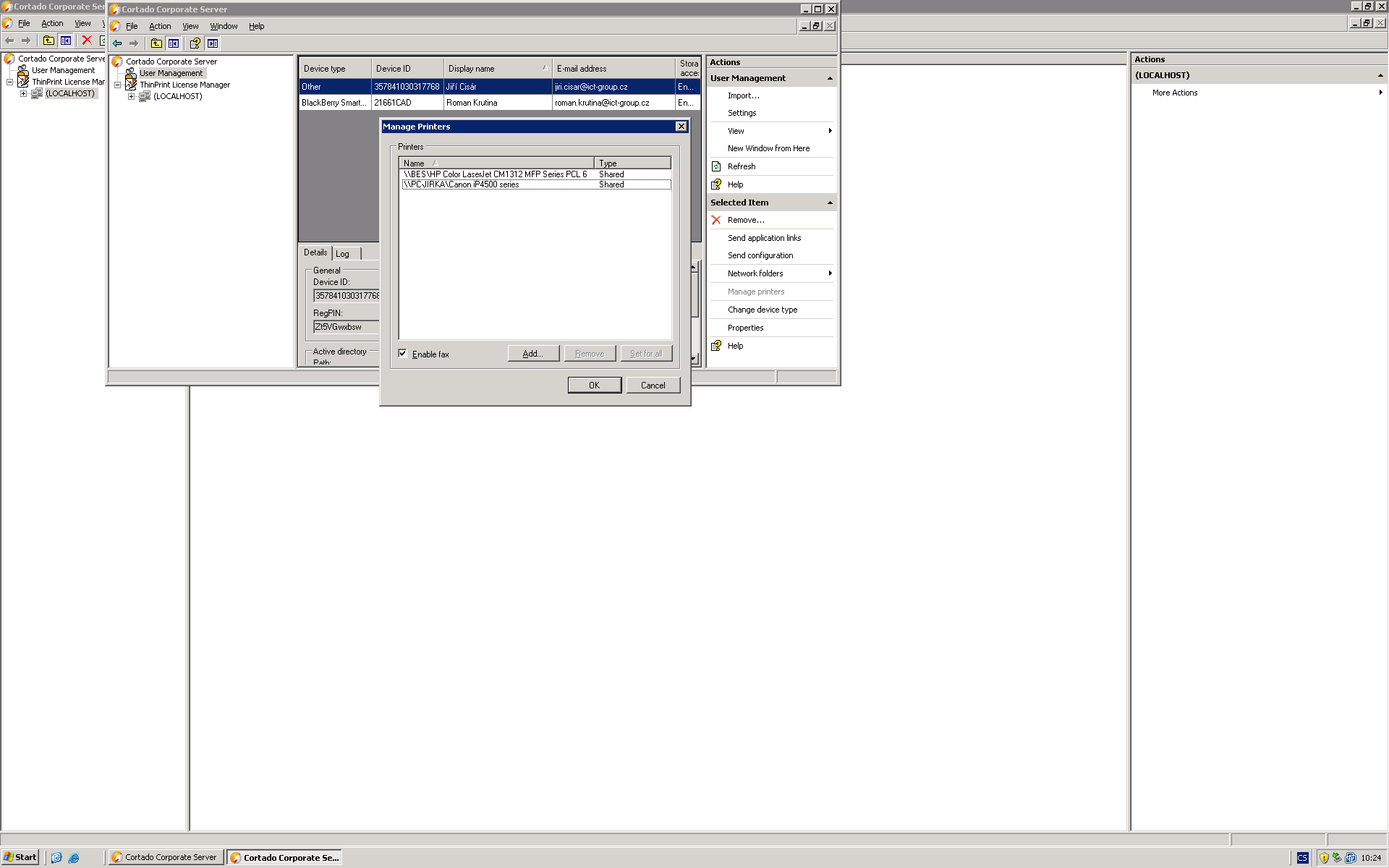1389x868 pixels.
Task: Switch to the Log tab
Action: tap(343, 254)
